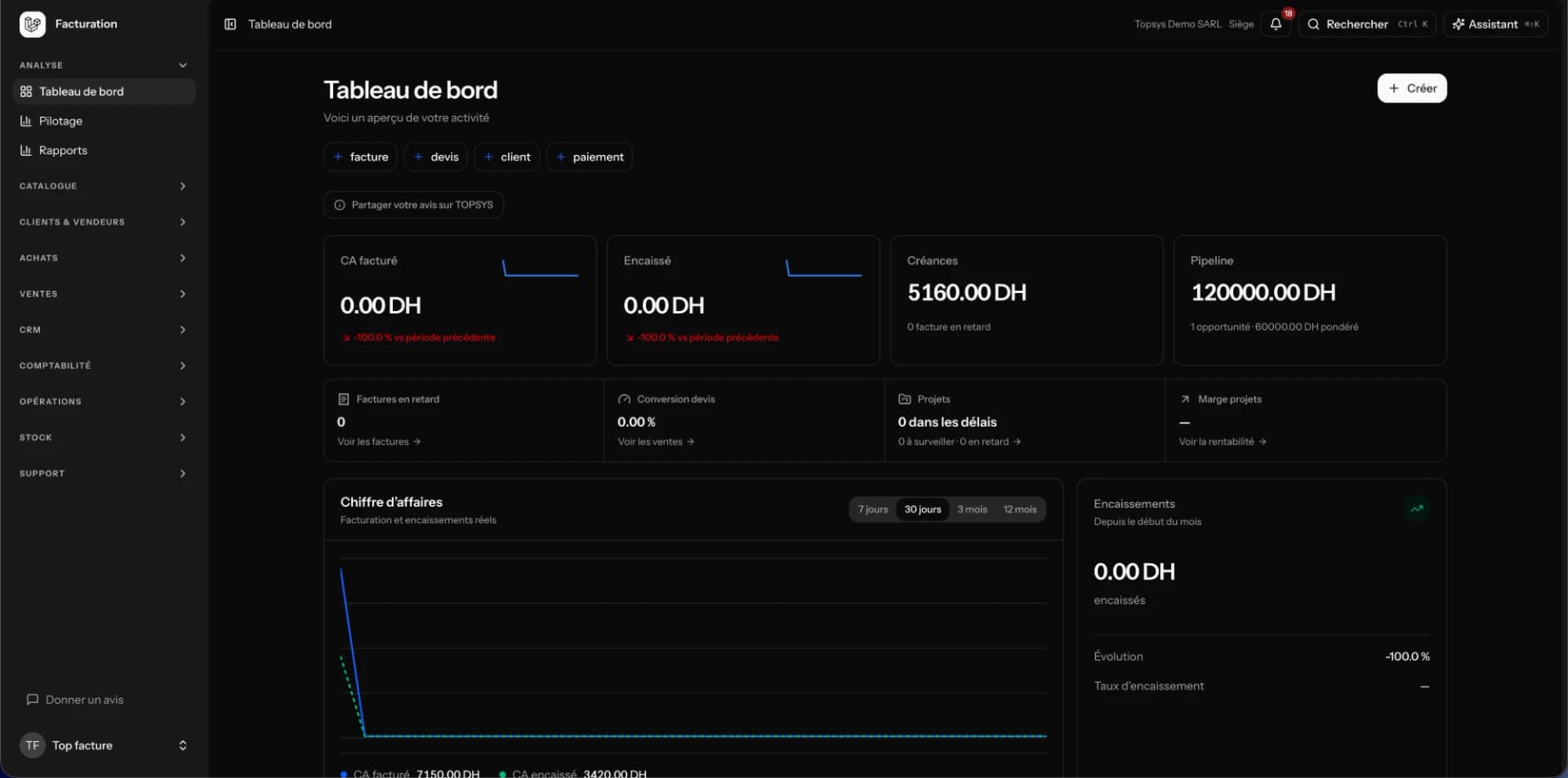Open Donner un avis feedback
This screenshot has width=1568, height=778.
tap(75, 700)
